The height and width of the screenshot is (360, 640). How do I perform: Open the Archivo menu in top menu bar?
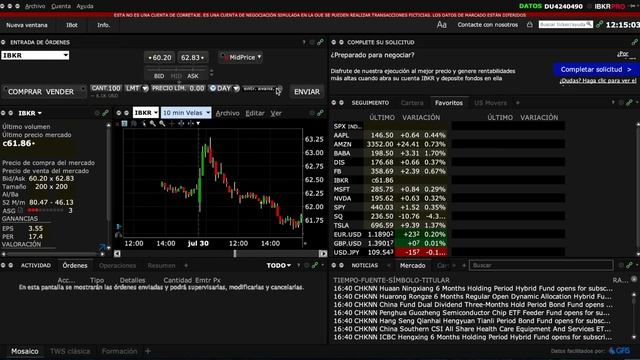(35, 6)
